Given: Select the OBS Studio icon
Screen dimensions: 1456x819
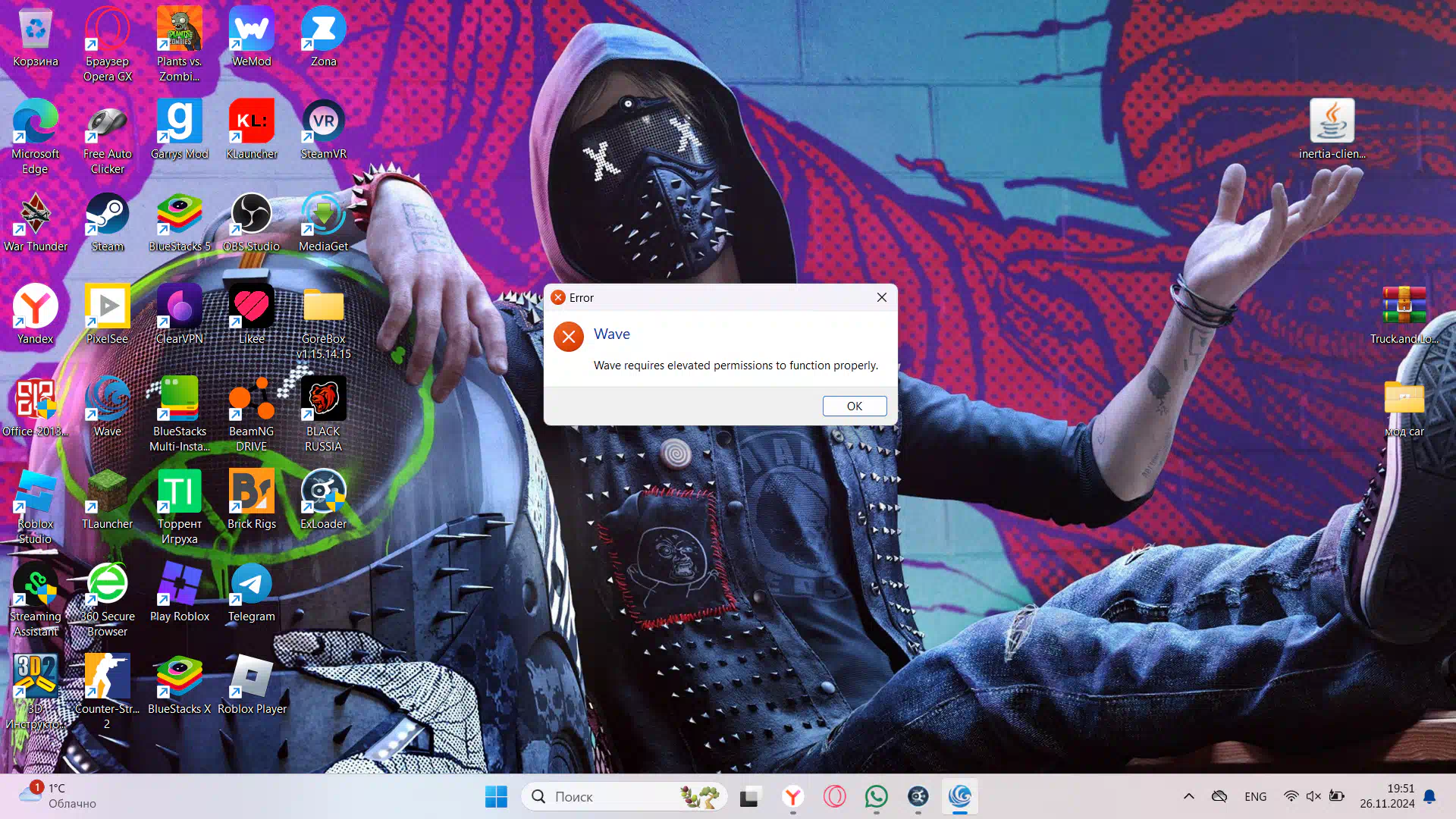Looking at the screenshot, I should 252,221.
